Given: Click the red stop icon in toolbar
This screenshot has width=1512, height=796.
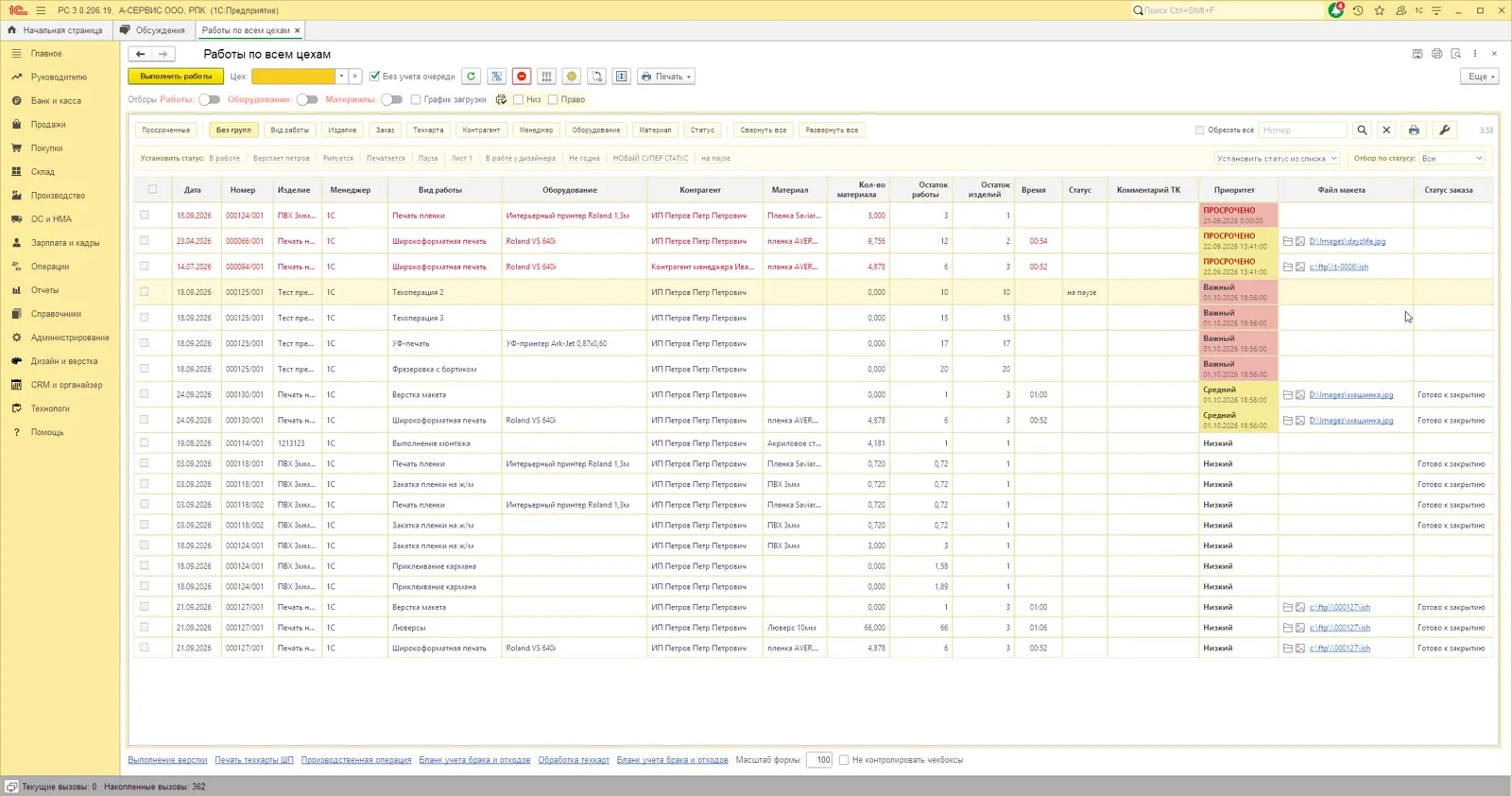Looking at the screenshot, I should [522, 77].
